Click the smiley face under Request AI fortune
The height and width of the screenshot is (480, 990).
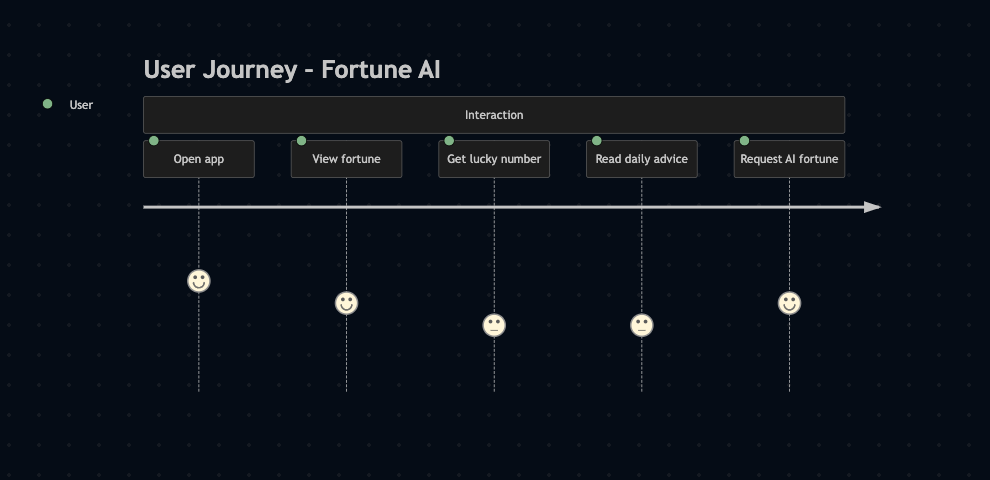pos(789,303)
